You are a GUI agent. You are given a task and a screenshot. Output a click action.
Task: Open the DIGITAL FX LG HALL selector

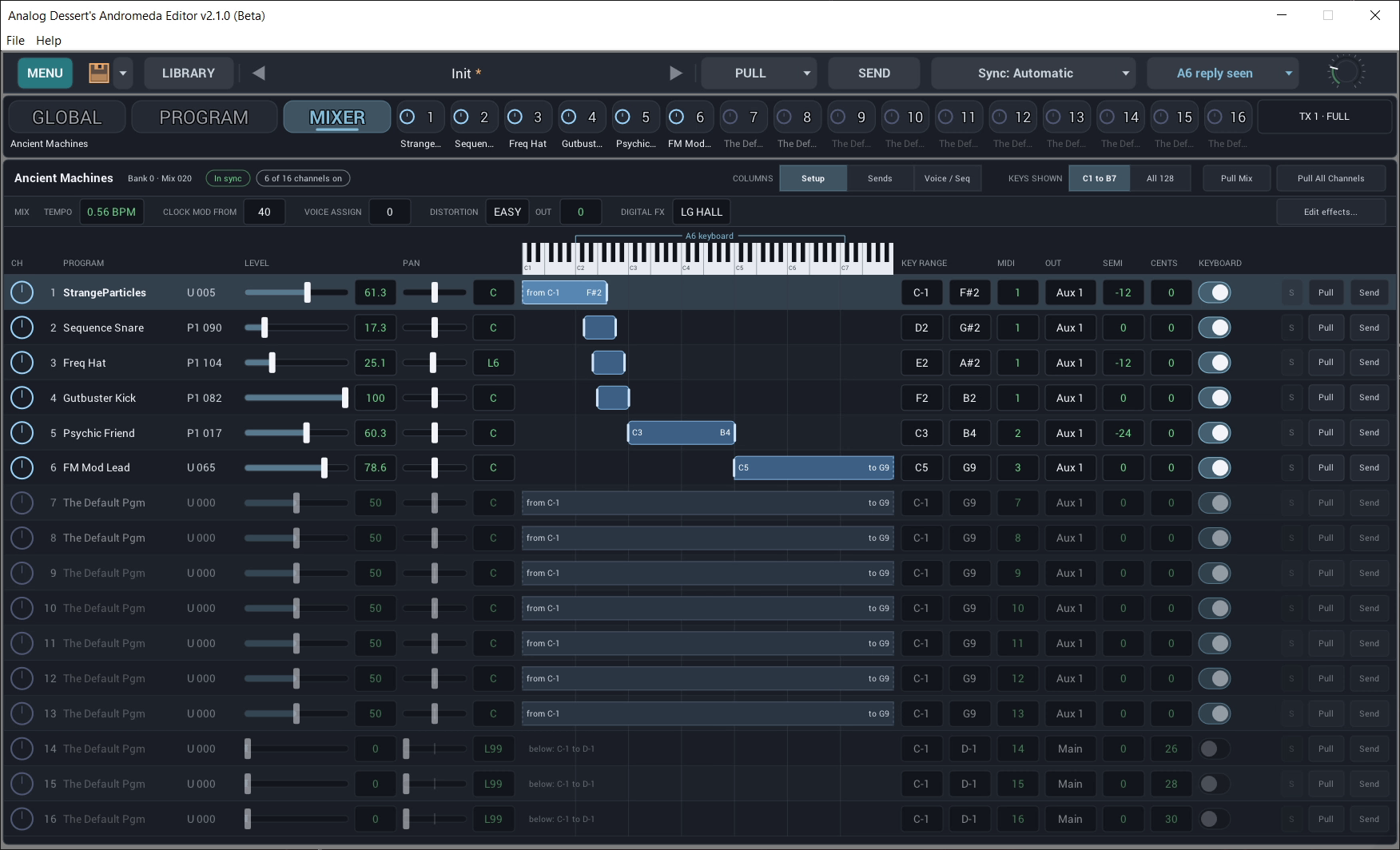click(x=702, y=212)
